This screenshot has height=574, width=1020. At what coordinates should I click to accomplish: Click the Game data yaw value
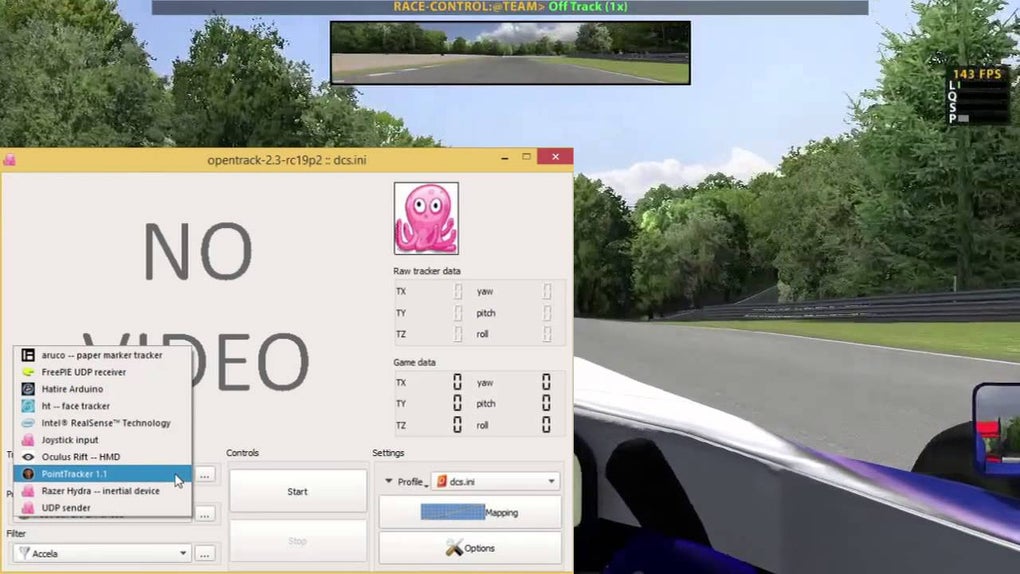pyautogui.click(x=546, y=382)
